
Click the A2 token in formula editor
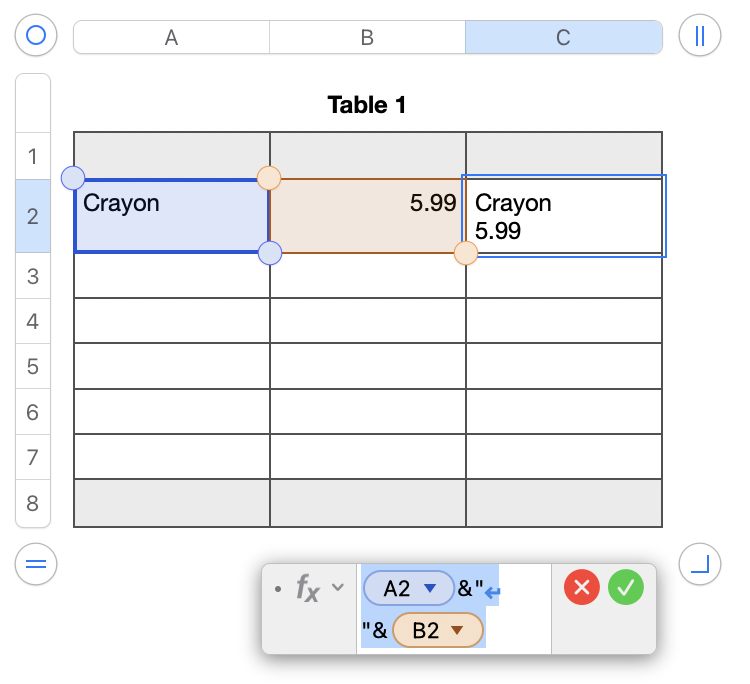397,589
